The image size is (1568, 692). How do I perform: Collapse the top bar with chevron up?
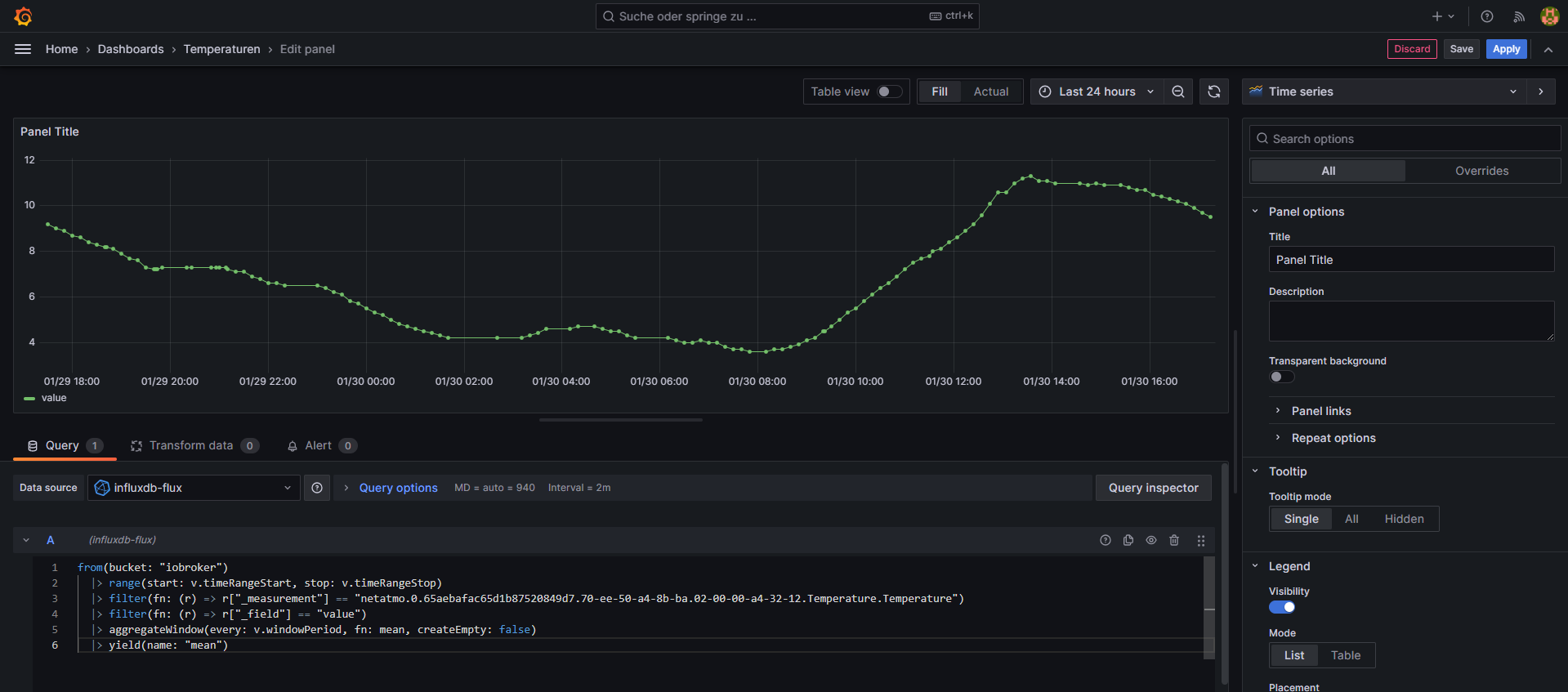click(1548, 49)
